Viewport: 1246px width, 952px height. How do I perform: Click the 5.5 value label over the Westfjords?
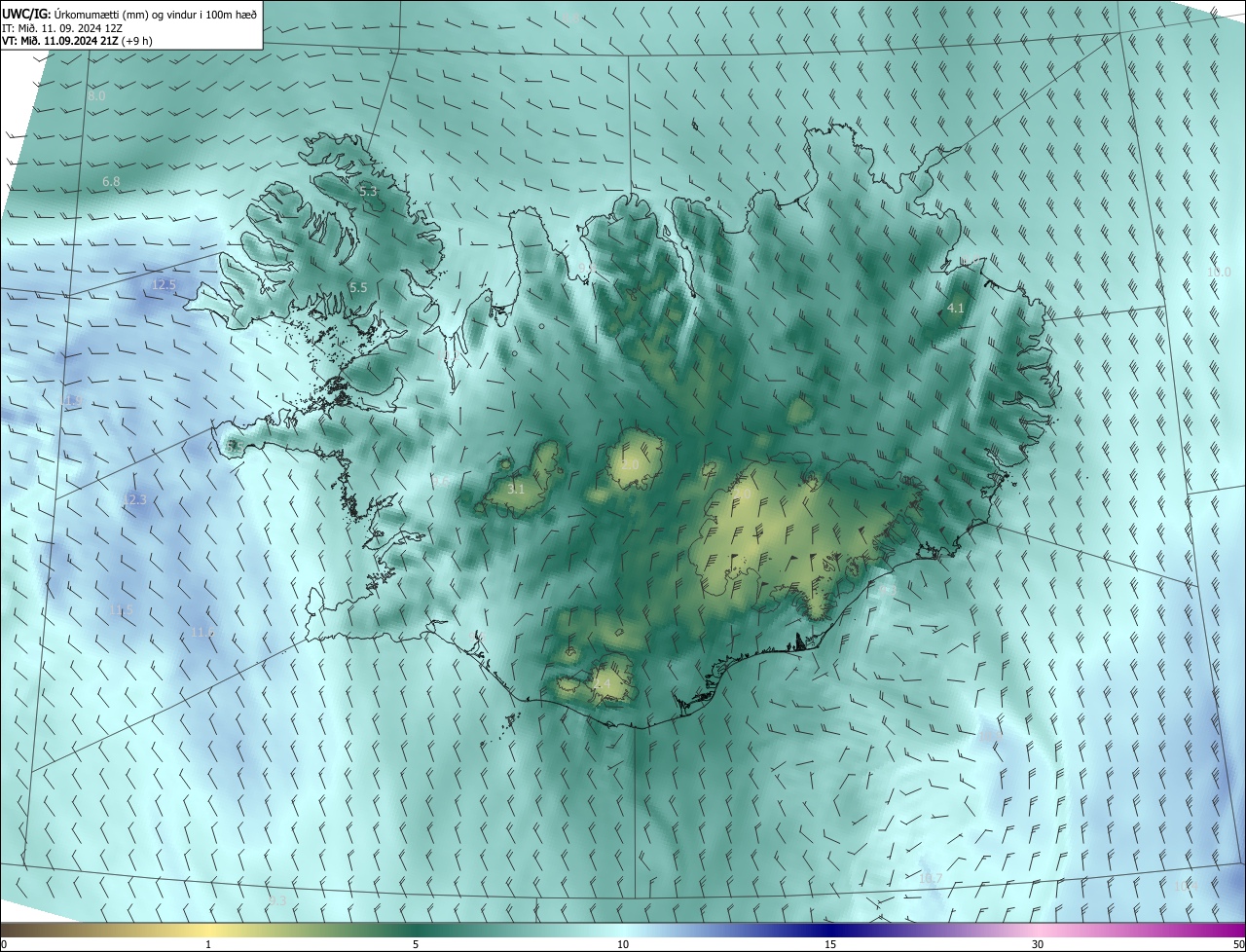[x=358, y=287]
